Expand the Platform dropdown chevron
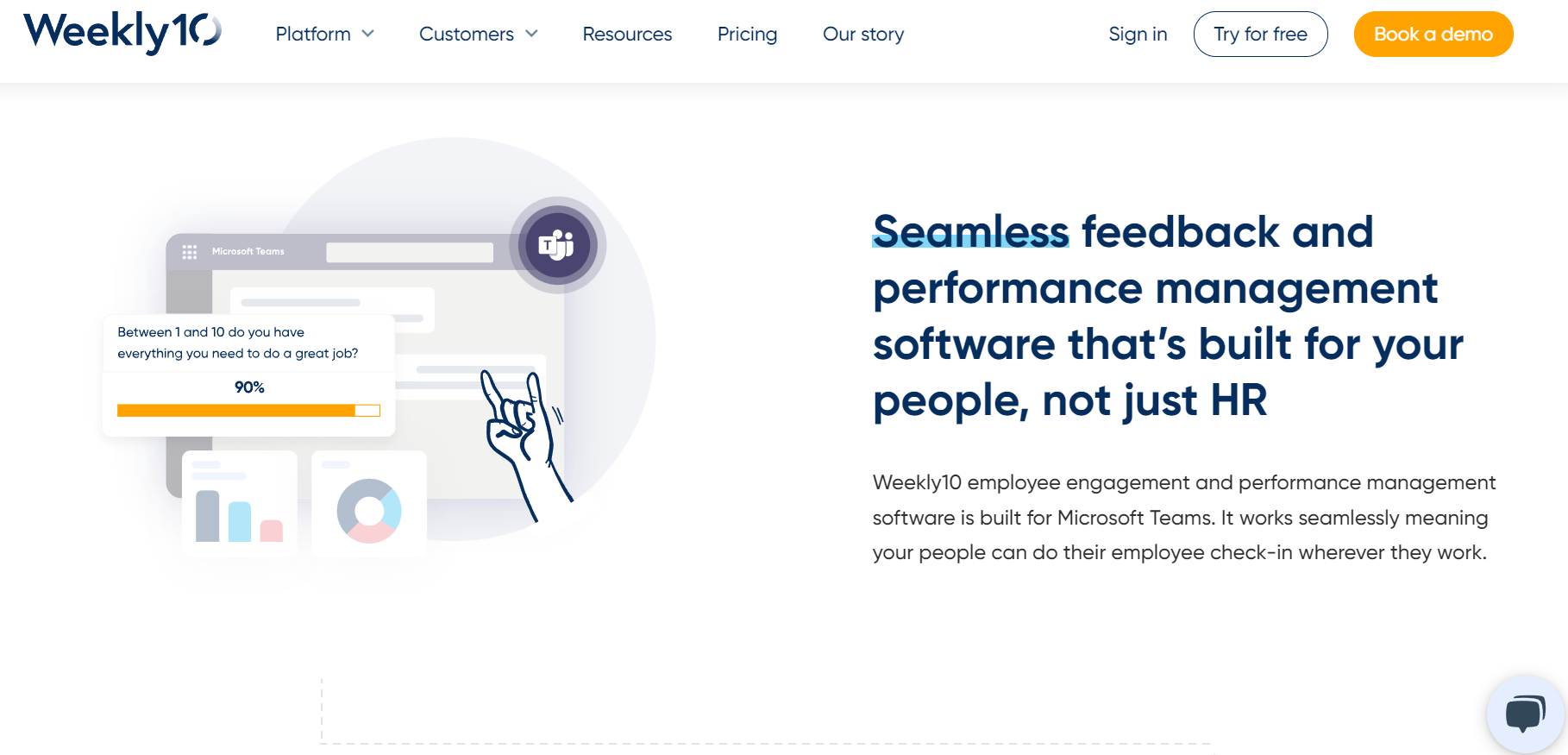 click(368, 34)
